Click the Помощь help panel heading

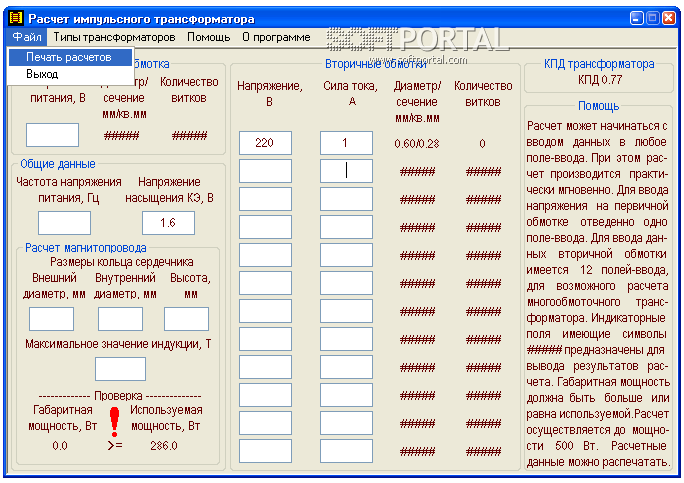(x=598, y=106)
